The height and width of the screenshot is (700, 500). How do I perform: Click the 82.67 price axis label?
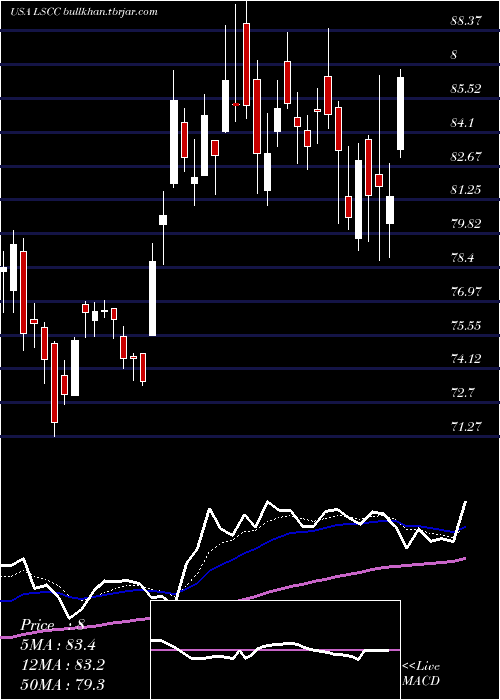pyautogui.click(x=466, y=157)
